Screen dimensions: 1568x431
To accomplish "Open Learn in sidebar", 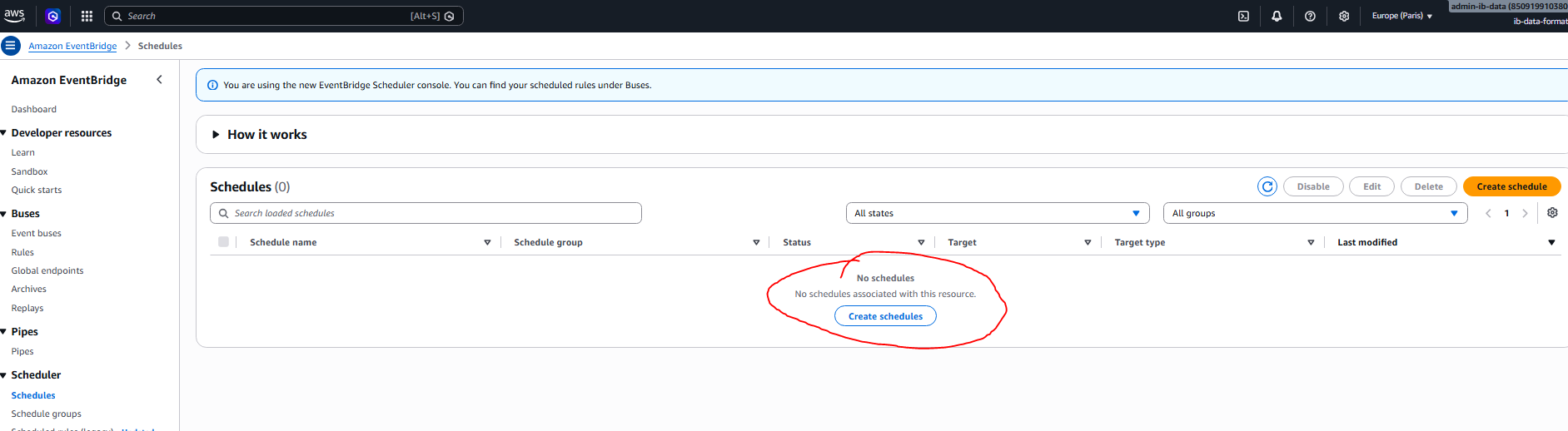I will pos(23,152).
